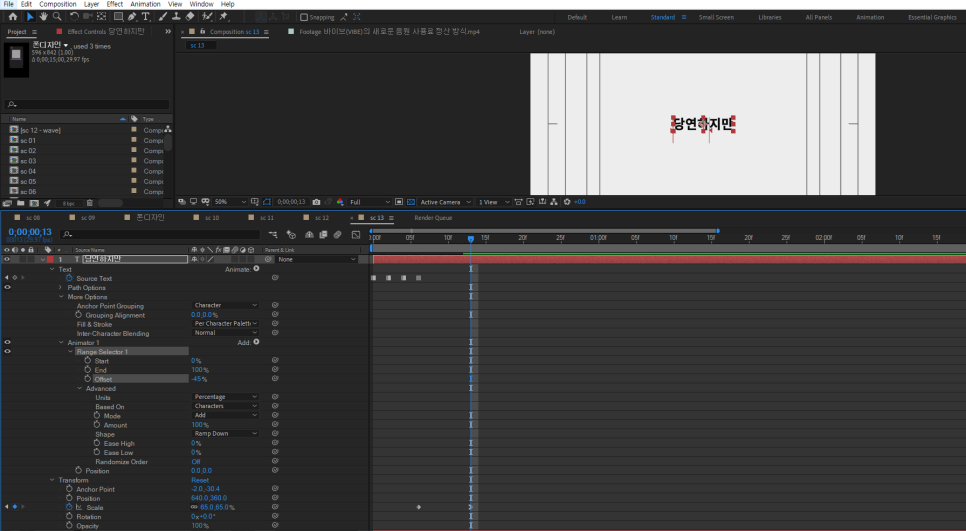Collapse the Advanced group
This screenshot has height=531, width=966.
click(x=79, y=389)
